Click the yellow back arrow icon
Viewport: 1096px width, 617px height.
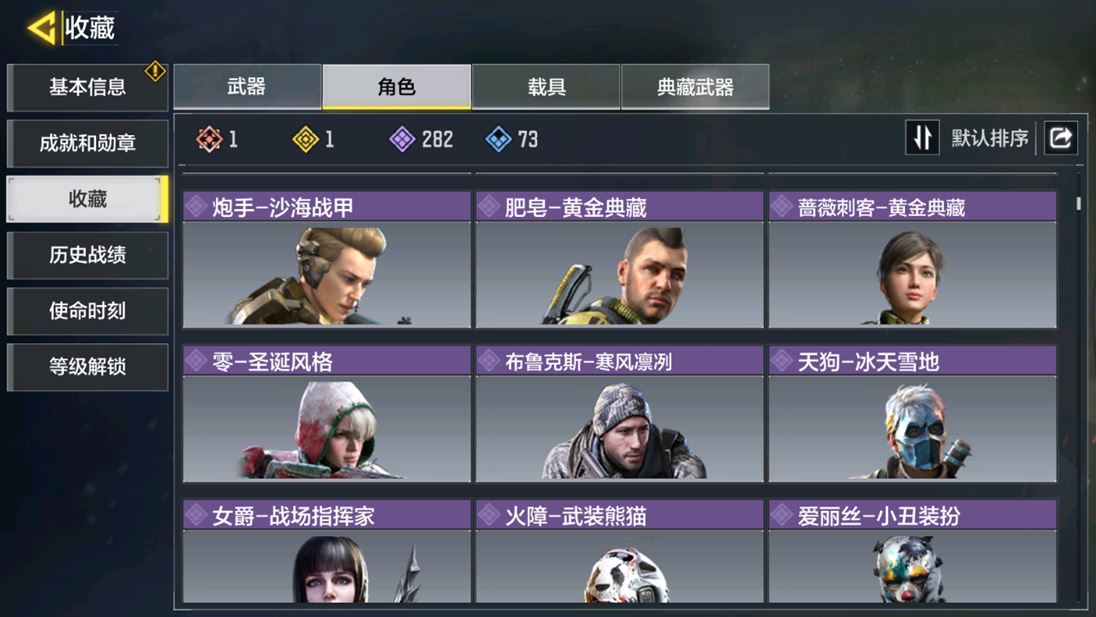(x=42, y=28)
